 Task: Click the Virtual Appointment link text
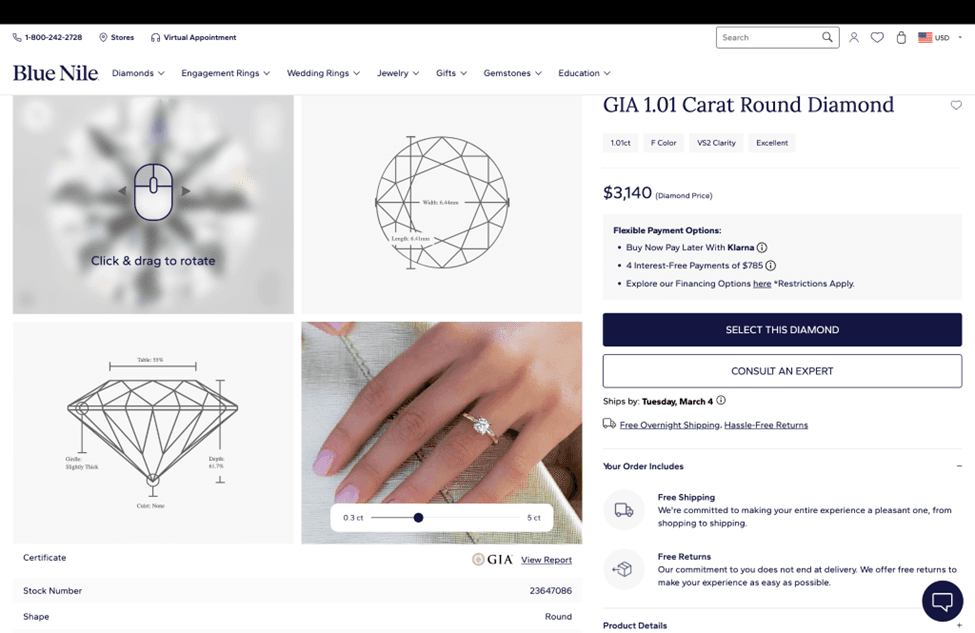click(x=200, y=37)
